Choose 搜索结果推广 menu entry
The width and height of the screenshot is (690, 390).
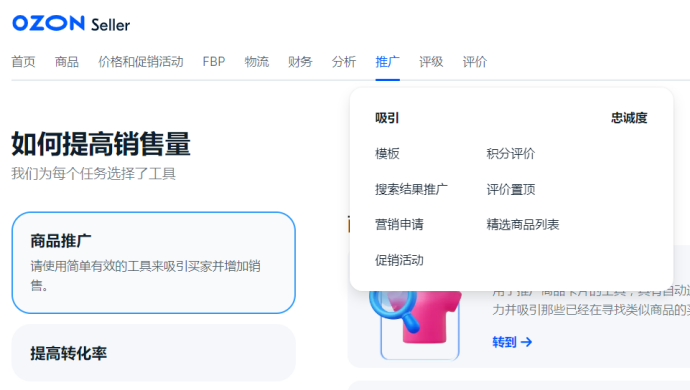tap(411, 189)
